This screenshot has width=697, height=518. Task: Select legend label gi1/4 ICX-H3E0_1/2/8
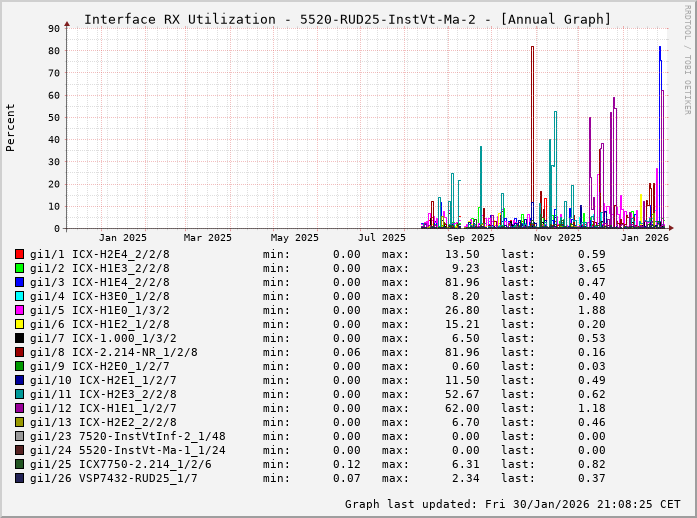point(100,296)
